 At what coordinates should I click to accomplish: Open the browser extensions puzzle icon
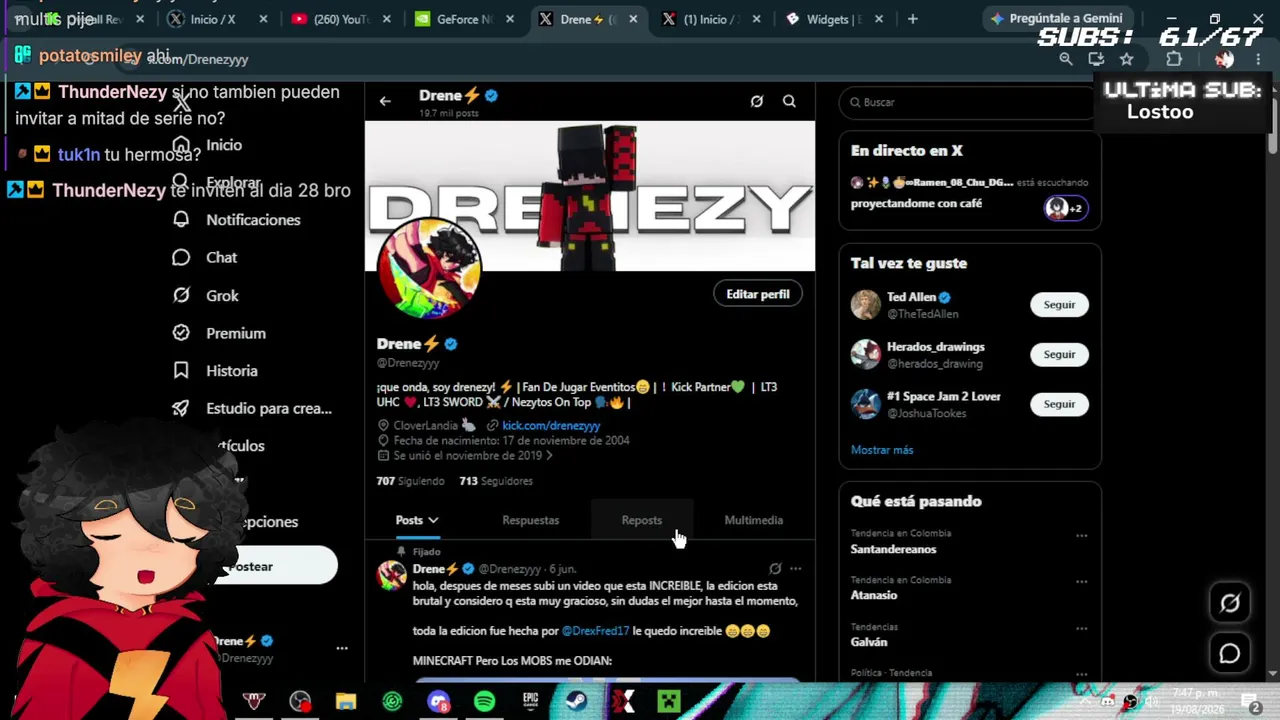click(1174, 59)
